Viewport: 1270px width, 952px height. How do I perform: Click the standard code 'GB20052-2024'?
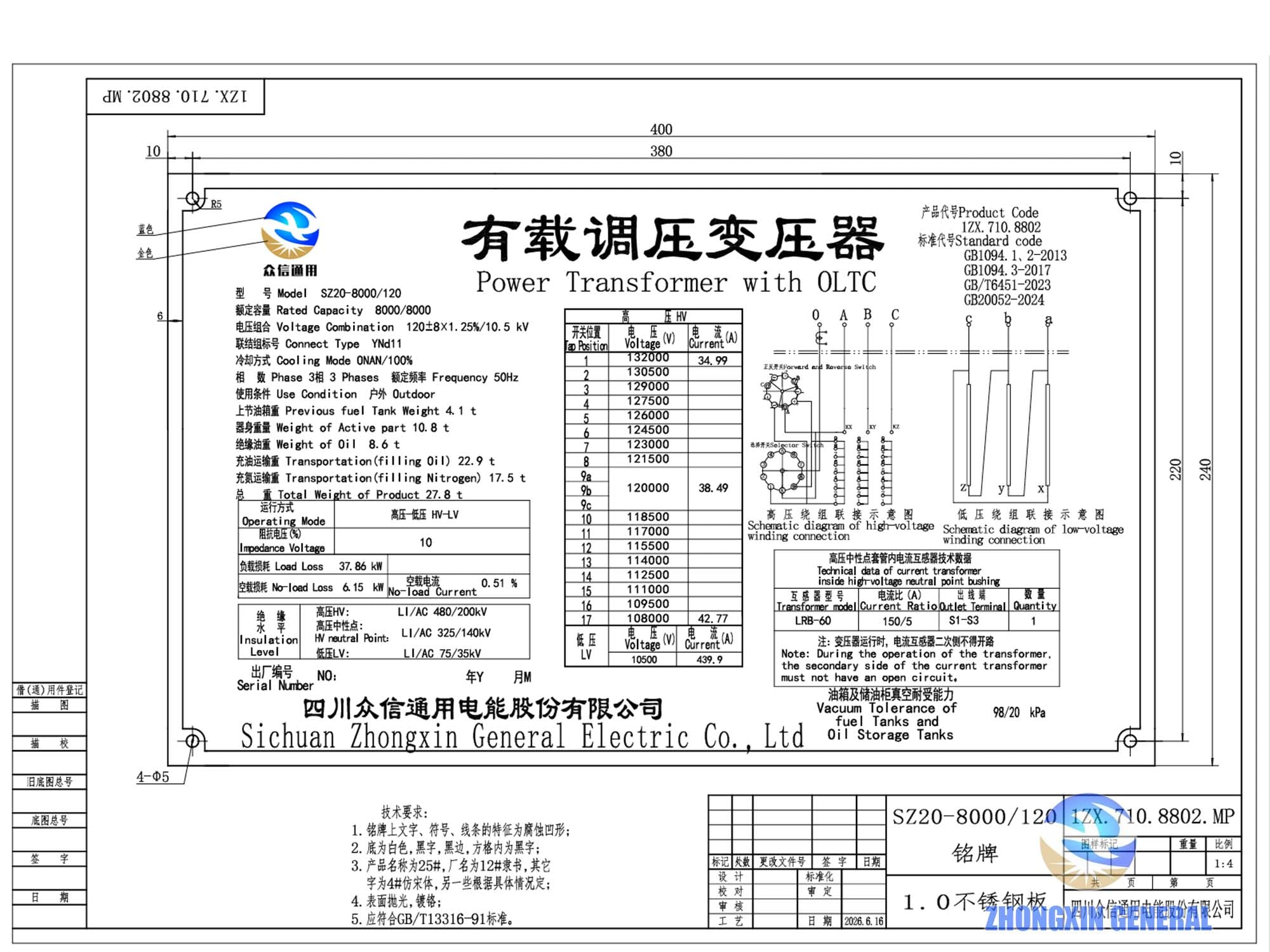pos(1003,300)
